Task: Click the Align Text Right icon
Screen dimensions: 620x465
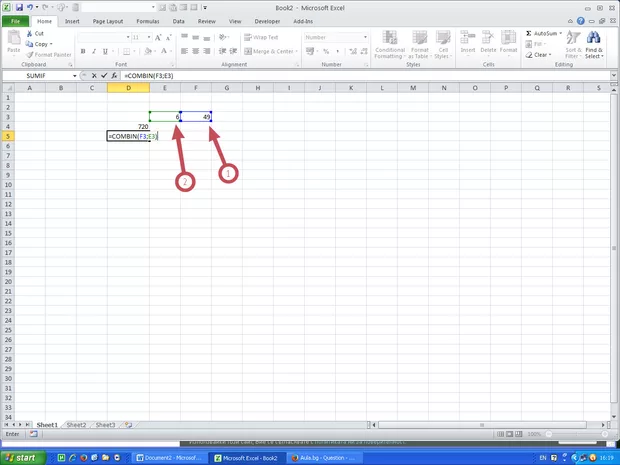Action: point(206,51)
